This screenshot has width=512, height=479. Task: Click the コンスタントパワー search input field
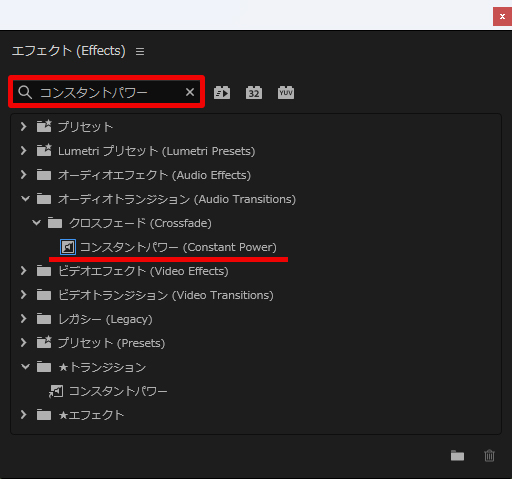[107, 92]
